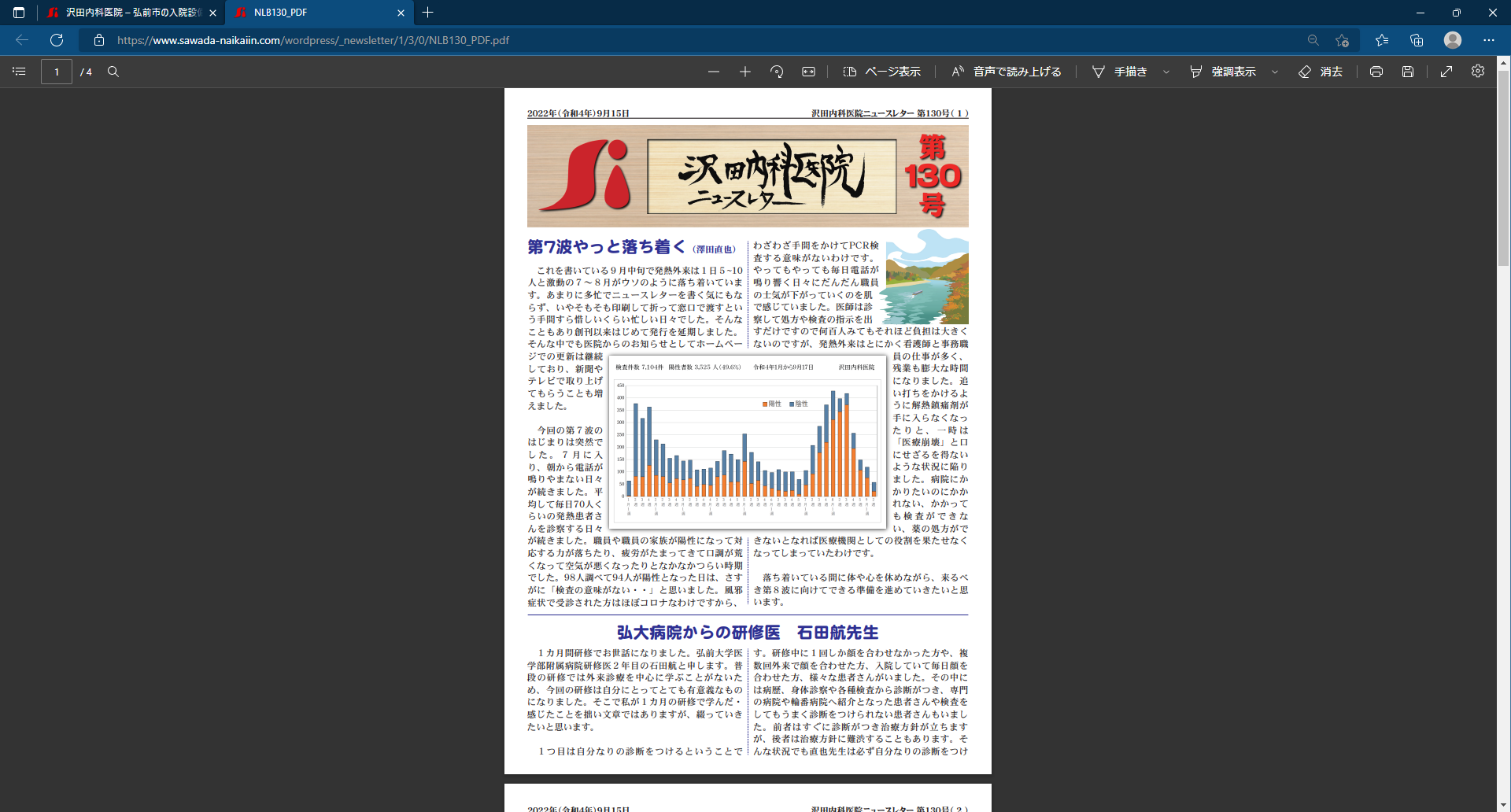Click the landscape illustration in article
The height and width of the screenshot is (812, 1511).
pos(926,277)
